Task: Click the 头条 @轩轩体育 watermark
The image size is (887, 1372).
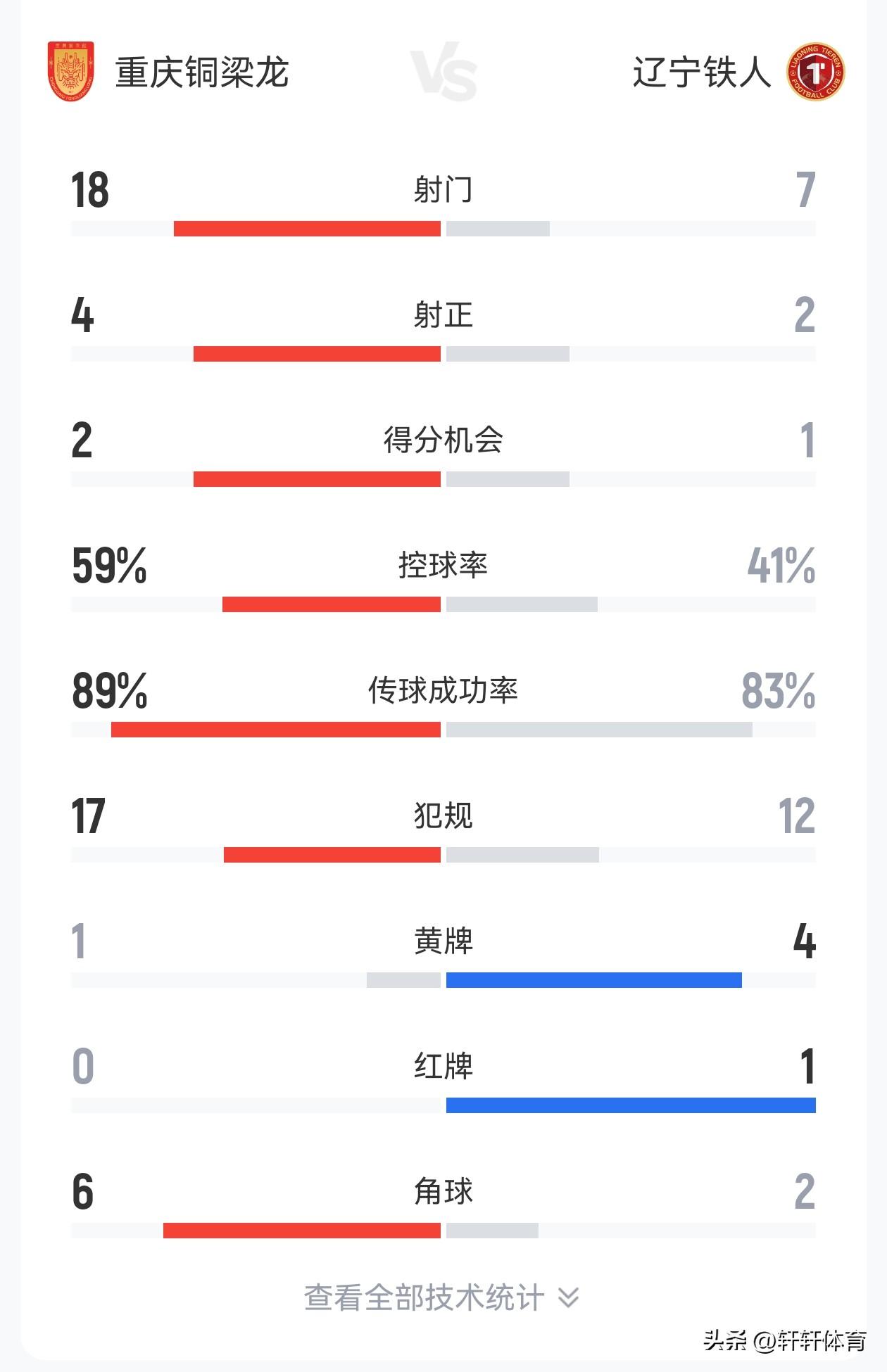Action: tap(785, 1340)
